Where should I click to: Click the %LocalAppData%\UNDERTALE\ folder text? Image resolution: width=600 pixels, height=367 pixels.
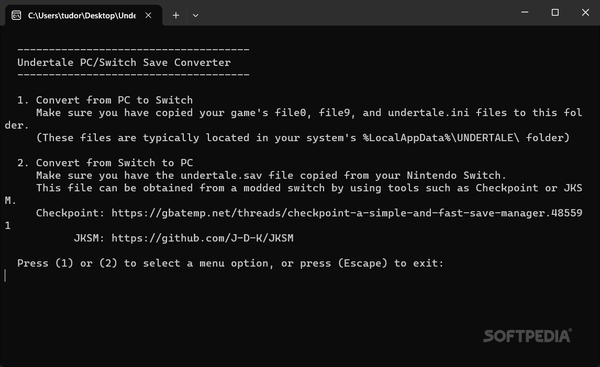441,138
